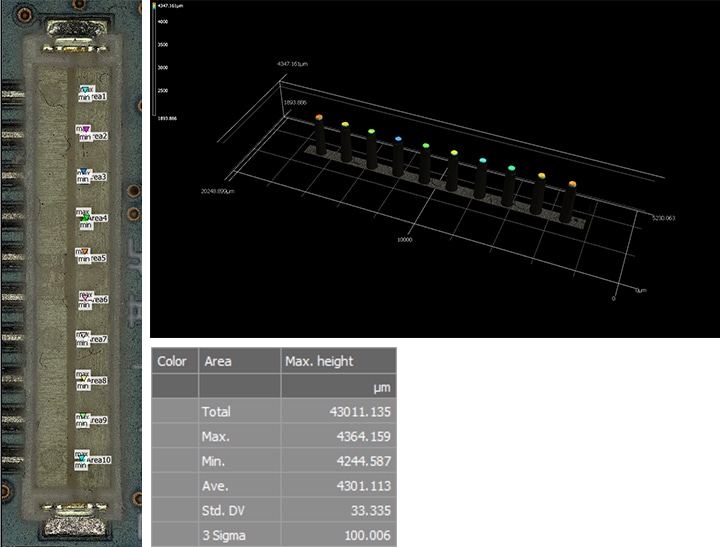Click the Area5 label on connector image
Viewport: 720px width, 547px height.
pos(98,259)
